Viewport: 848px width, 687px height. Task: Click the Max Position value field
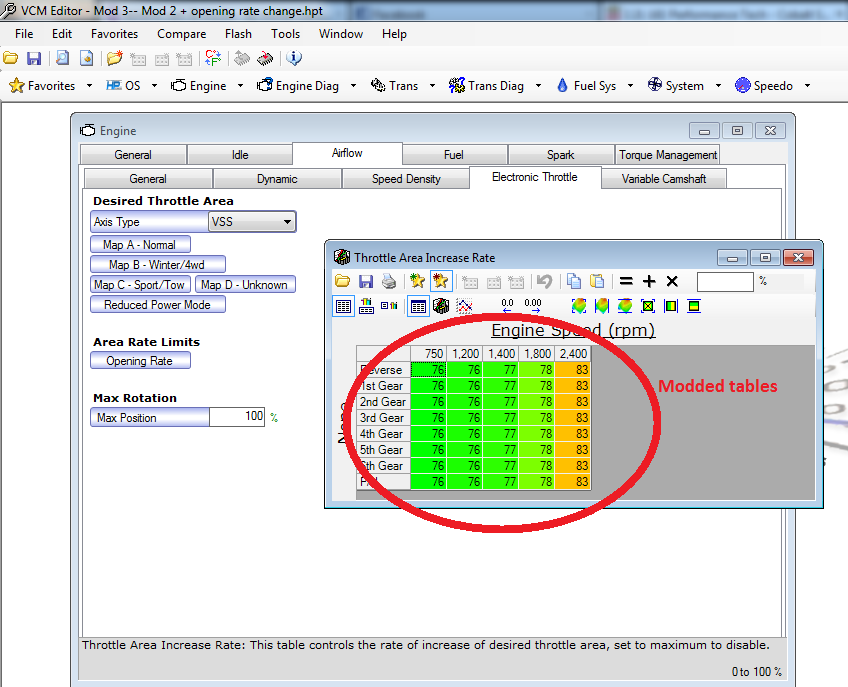pyautogui.click(x=237, y=417)
